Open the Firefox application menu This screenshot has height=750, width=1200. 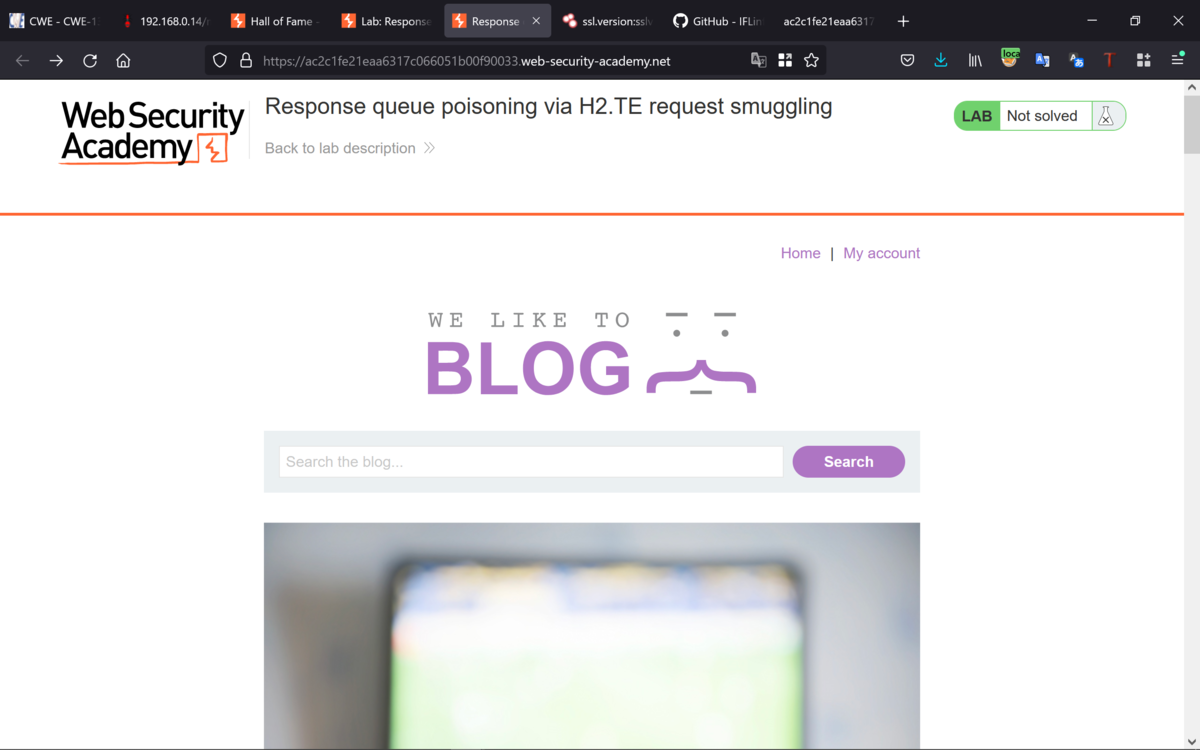(x=1178, y=61)
